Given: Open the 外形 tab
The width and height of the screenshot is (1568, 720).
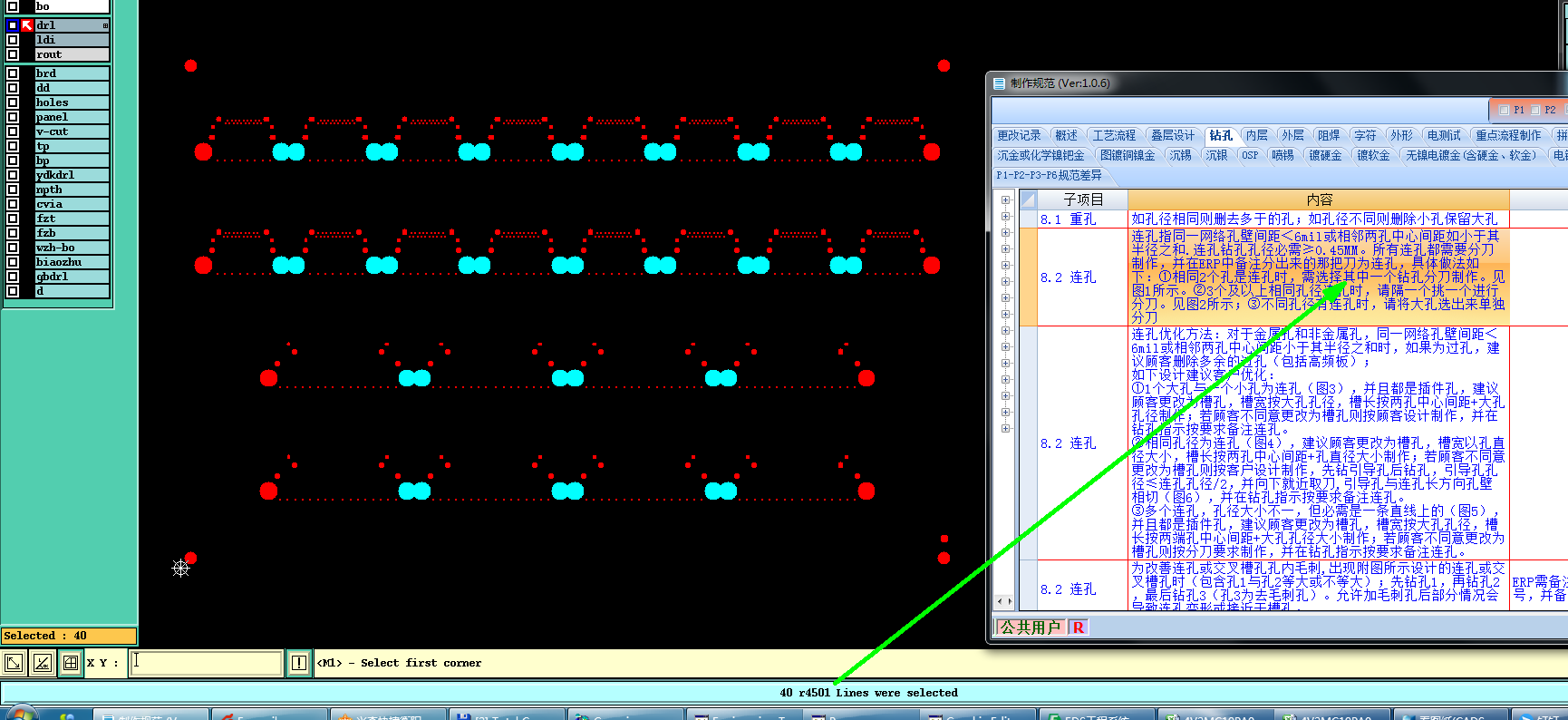Looking at the screenshot, I should tap(1401, 135).
